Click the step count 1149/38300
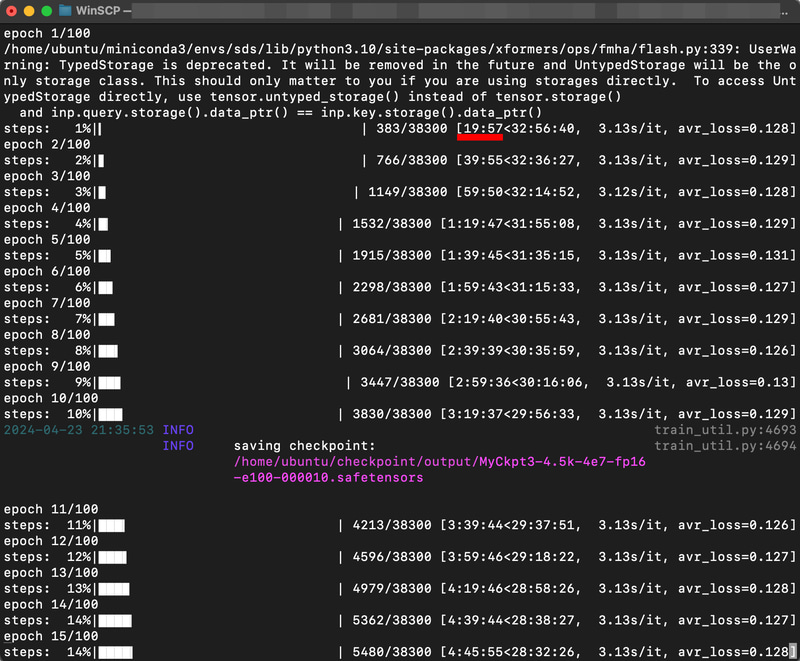The height and width of the screenshot is (661, 800). pyautogui.click(x=408, y=192)
